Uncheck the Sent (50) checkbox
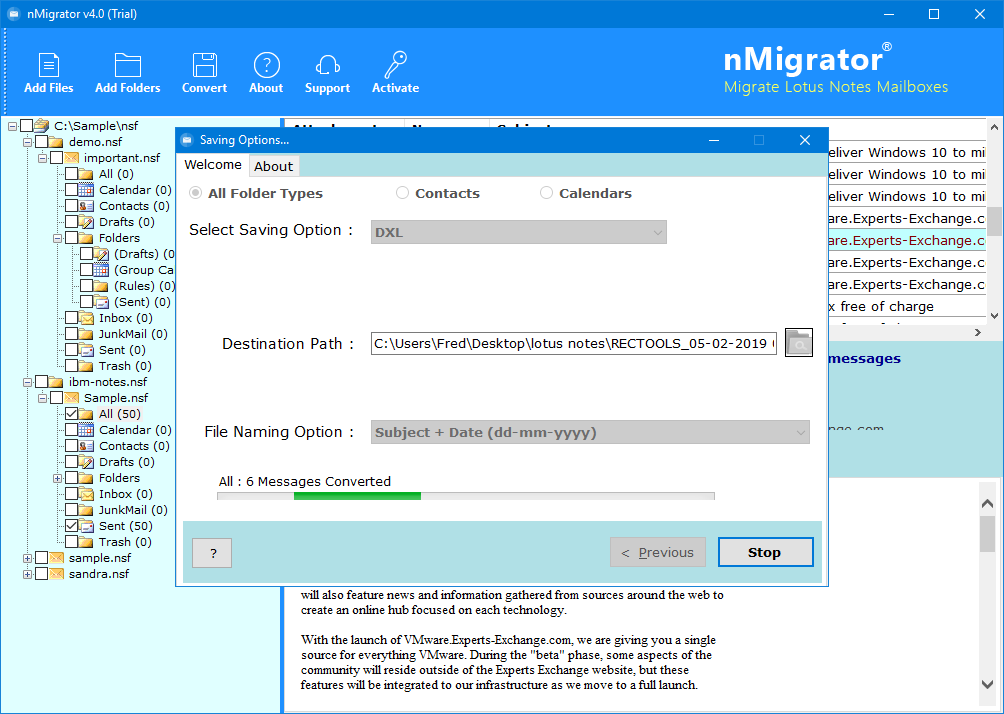 click(x=71, y=526)
